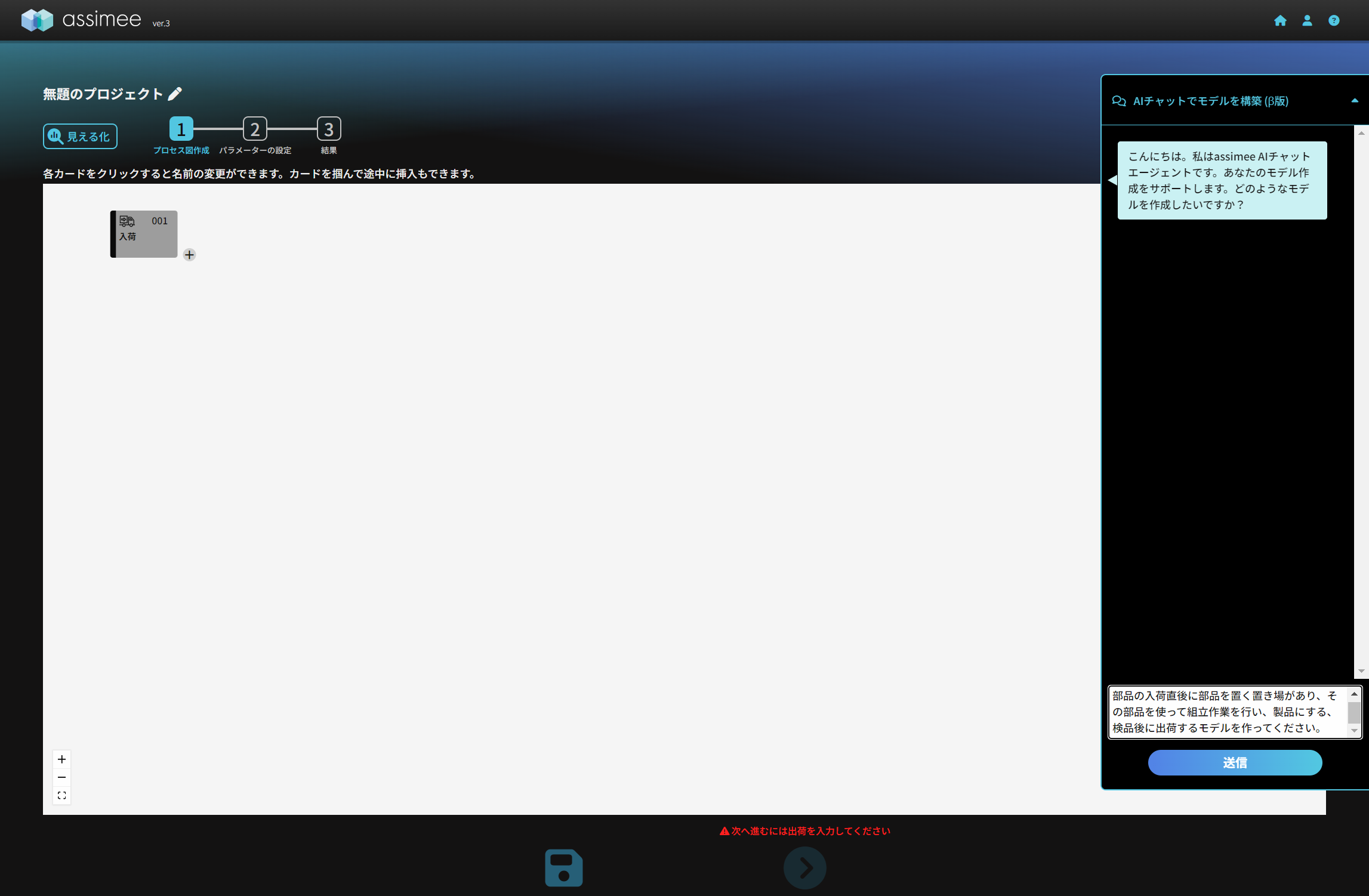Screen dimensions: 1369x896
Task: Click the 見える化 button
Action: point(80,137)
